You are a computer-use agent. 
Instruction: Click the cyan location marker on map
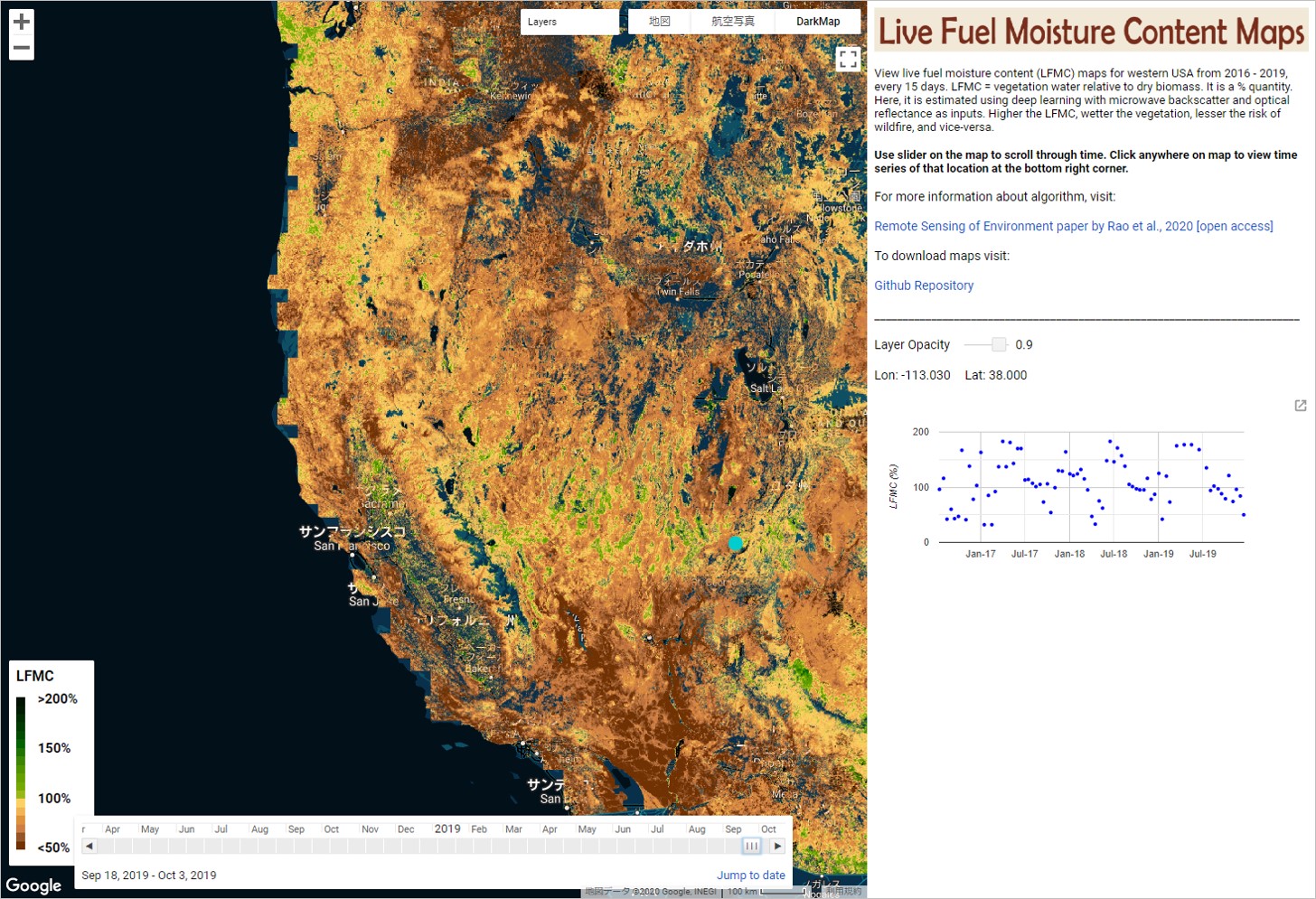click(x=736, y=543)
